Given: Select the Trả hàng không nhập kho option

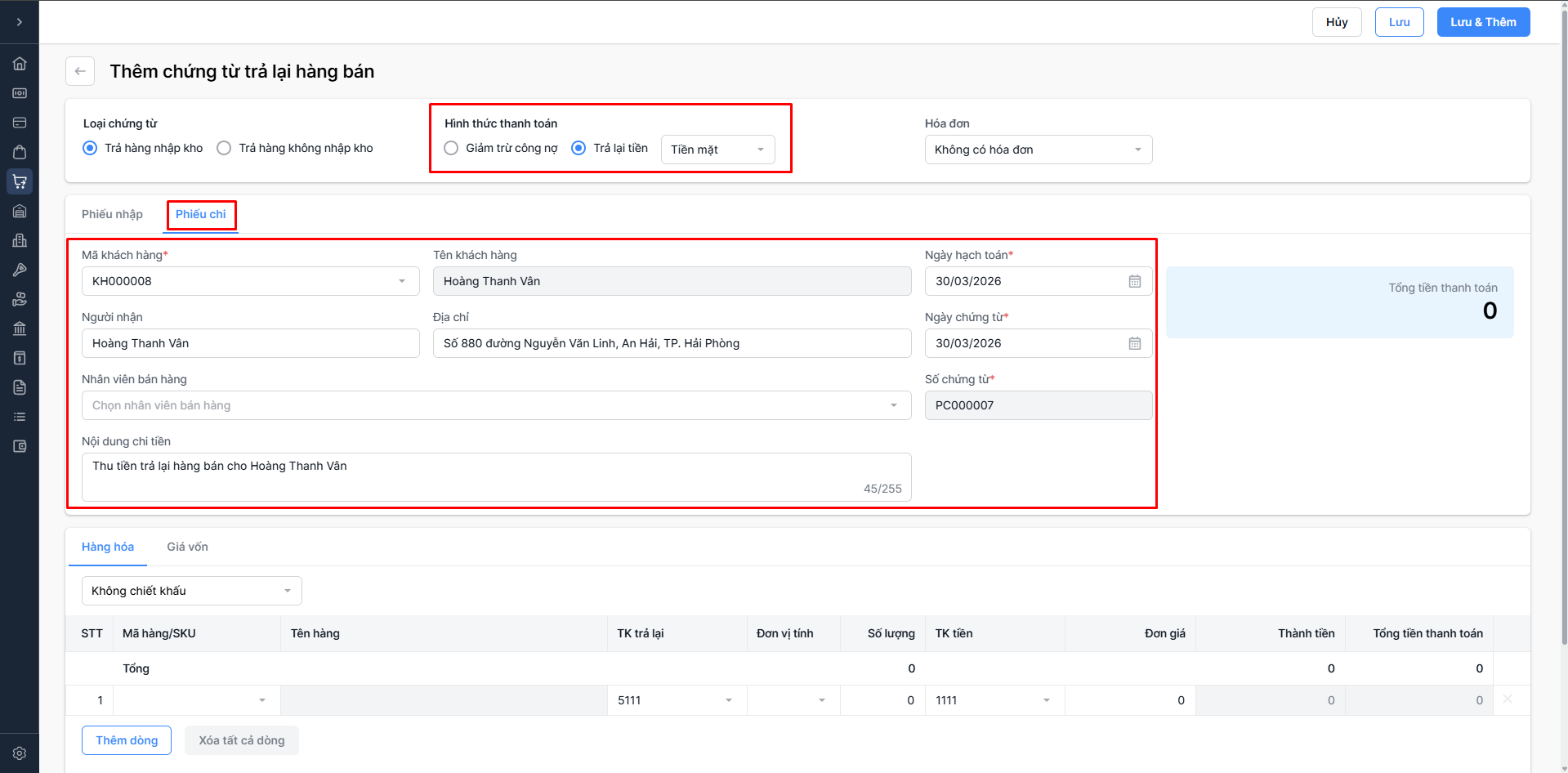Looking at the screenshot, I should tap(224, 148).
